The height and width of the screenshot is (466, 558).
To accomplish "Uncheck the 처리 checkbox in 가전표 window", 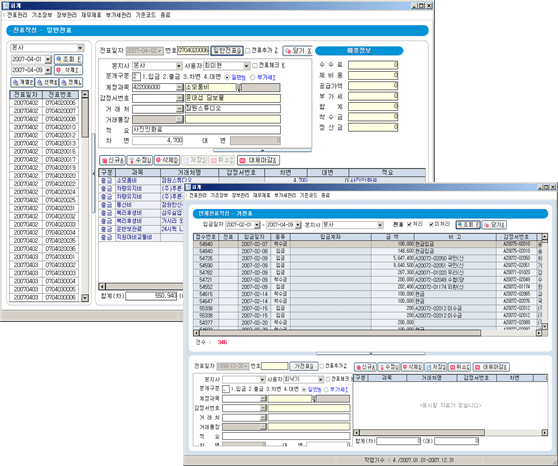I will click(409, 224).
